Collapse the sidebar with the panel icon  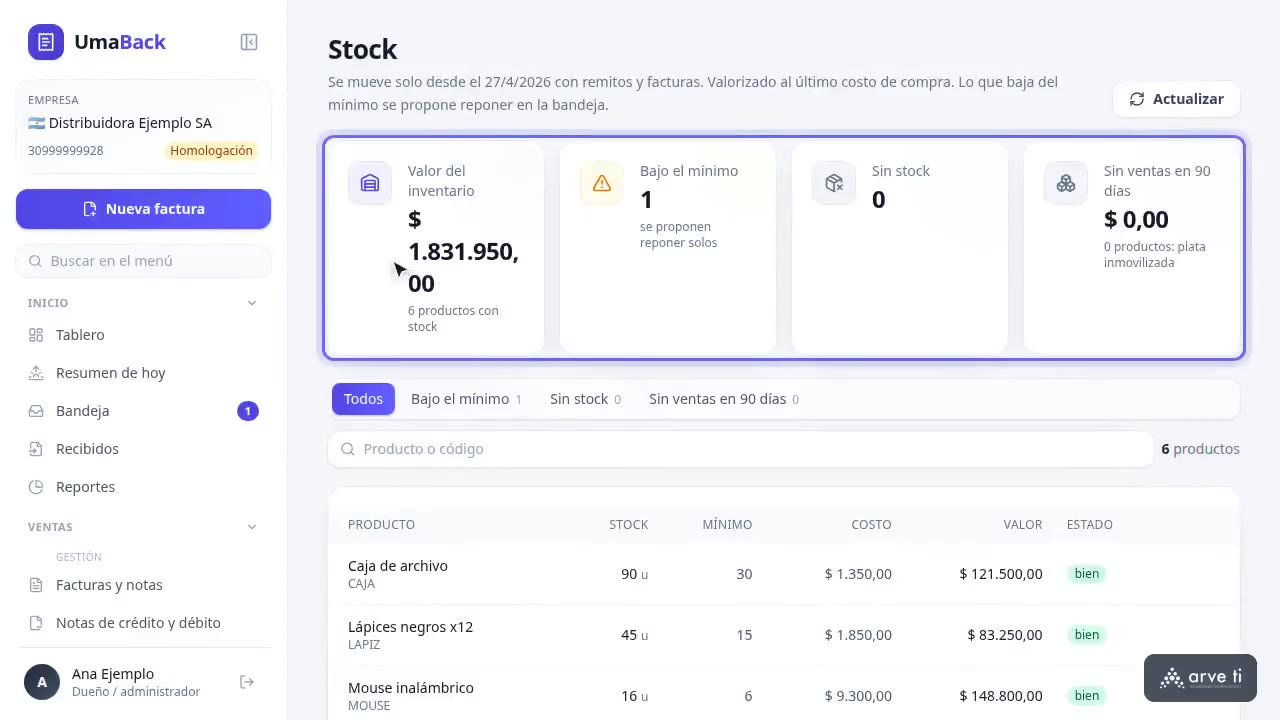tap(249, 42)
